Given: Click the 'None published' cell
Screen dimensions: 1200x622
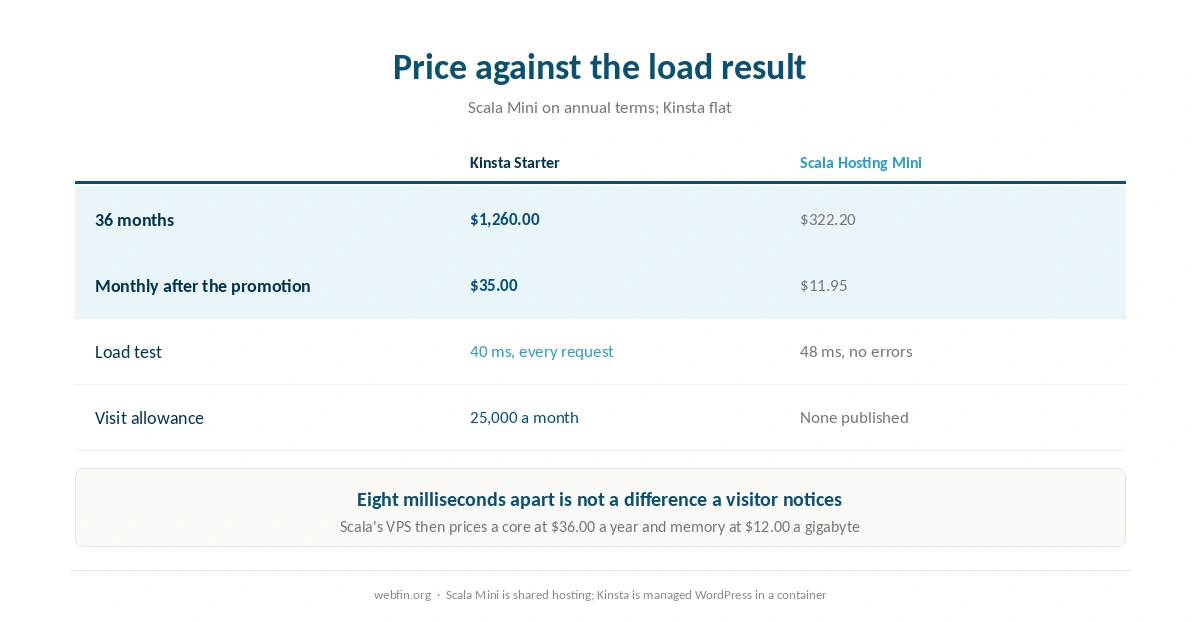Looking at the screenshot, I should 854,417.
